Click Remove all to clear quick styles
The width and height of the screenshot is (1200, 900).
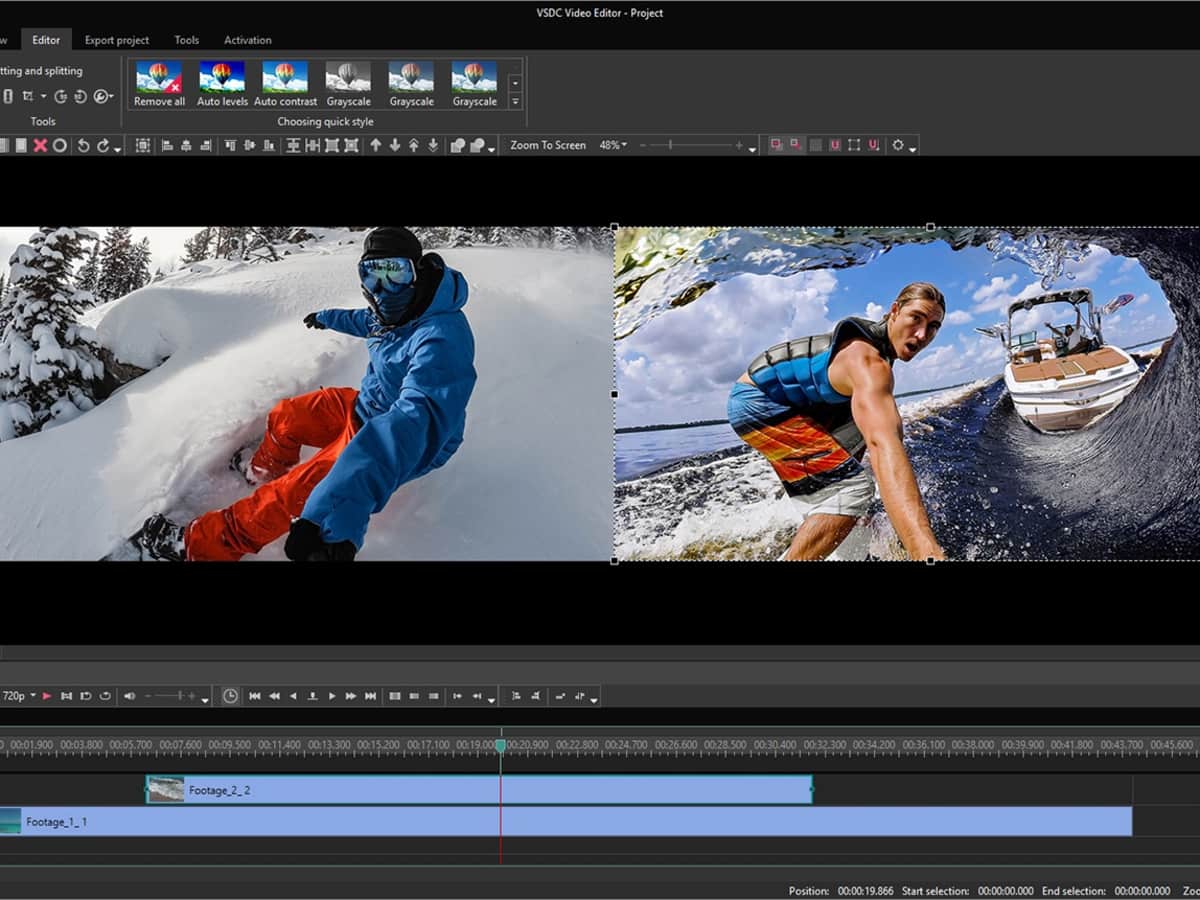[x=158, y=80]
